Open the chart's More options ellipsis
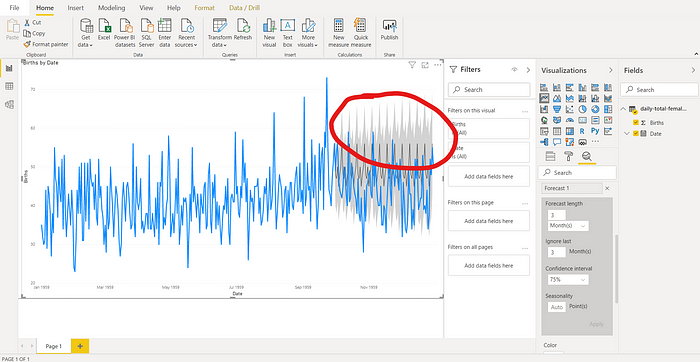This screenshot has height=362, width=700. [x=438, y=65]
